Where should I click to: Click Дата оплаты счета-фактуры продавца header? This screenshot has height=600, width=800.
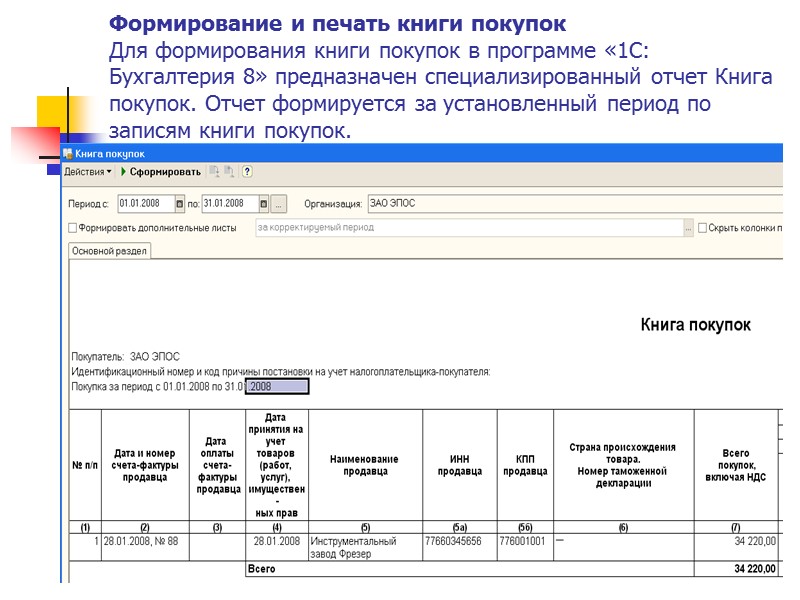coord(217,465)
